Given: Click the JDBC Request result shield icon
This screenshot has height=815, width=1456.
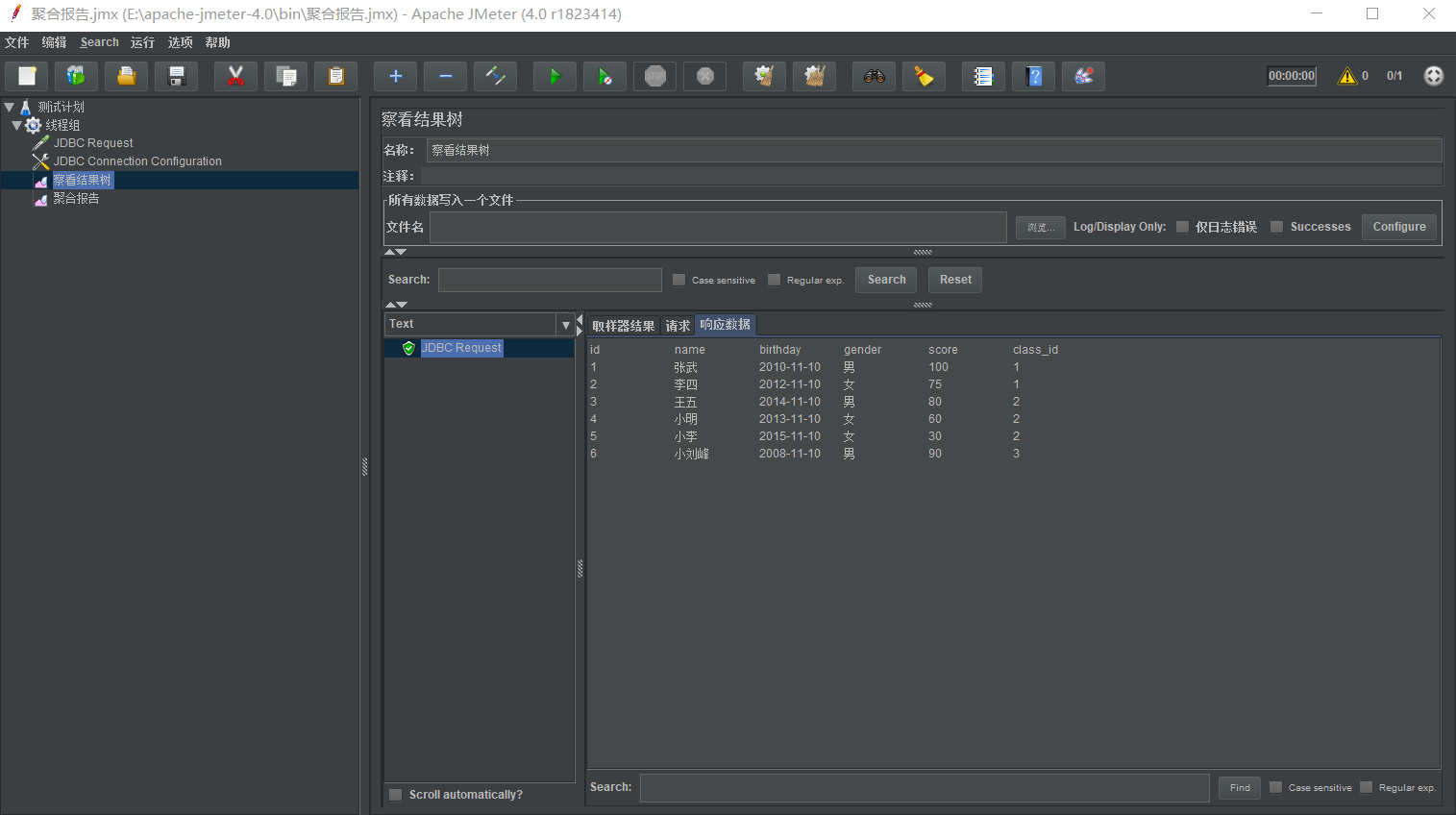Looking at the screenshot, I should 408,348.
